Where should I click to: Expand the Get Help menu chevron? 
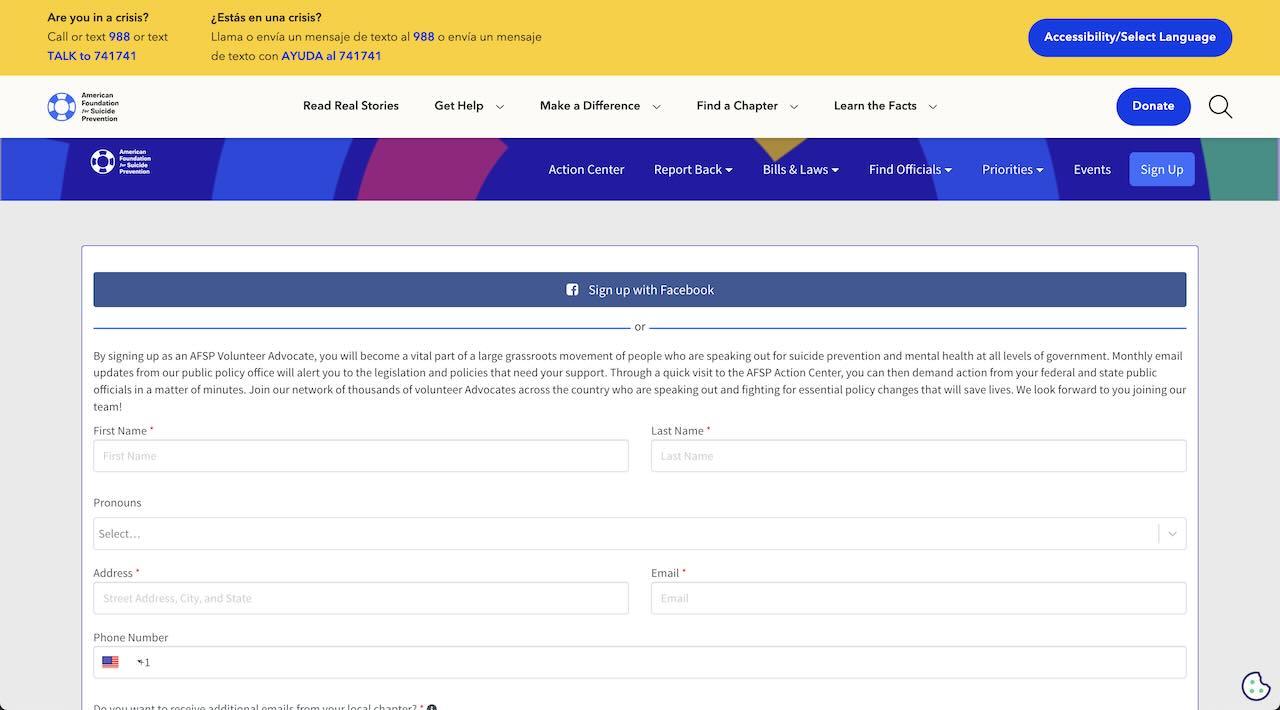point(500,106)
